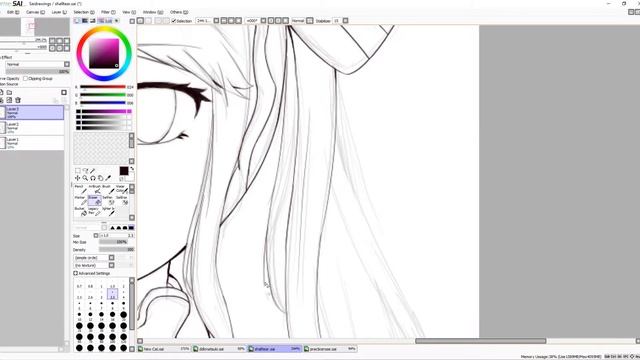Select the Lasso tool
This screenshot has width=640, height=360.
85,171
